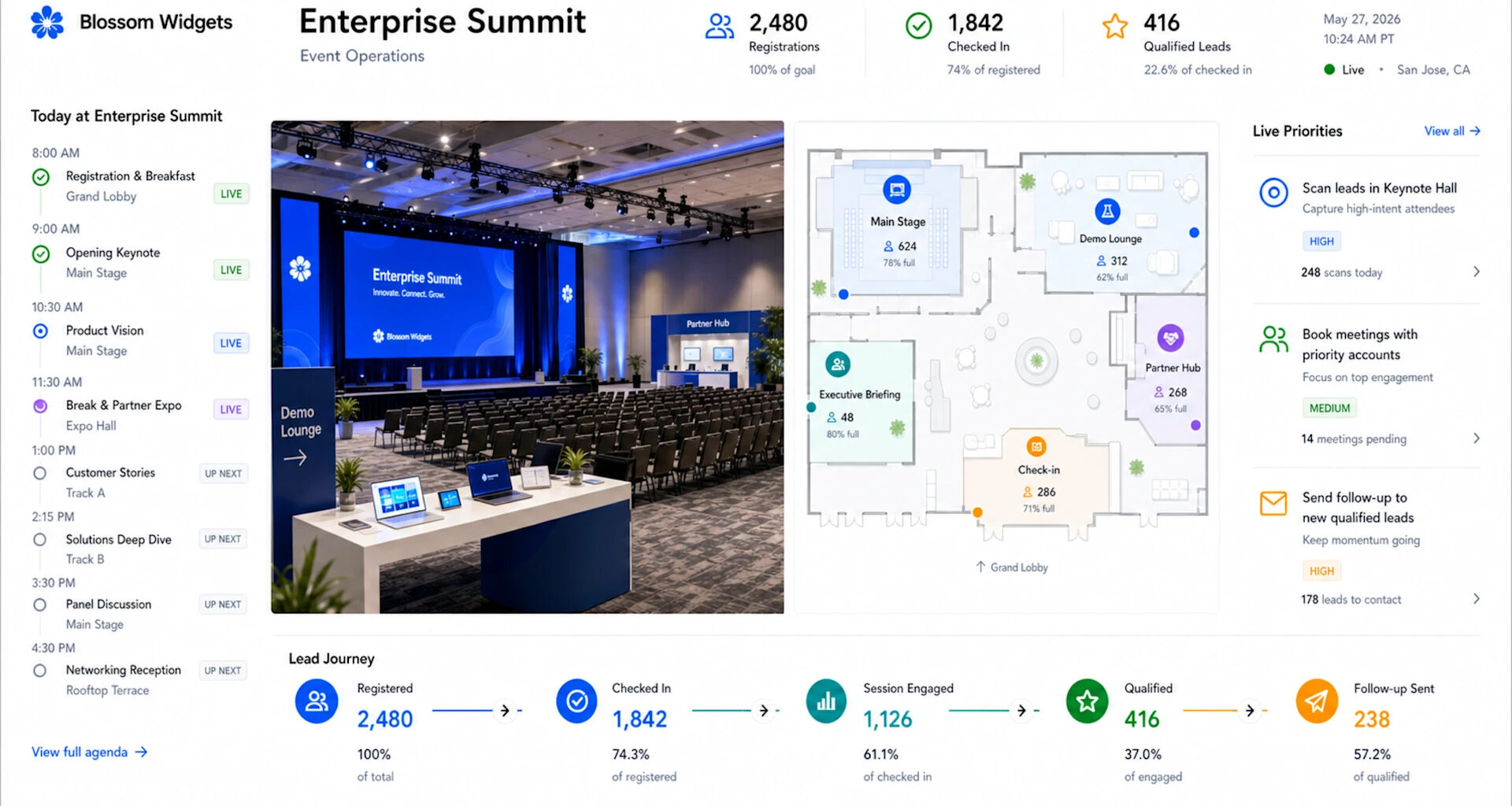Open View all live priorities link
Viewport: 1512px width, 806px height.
1452,131
